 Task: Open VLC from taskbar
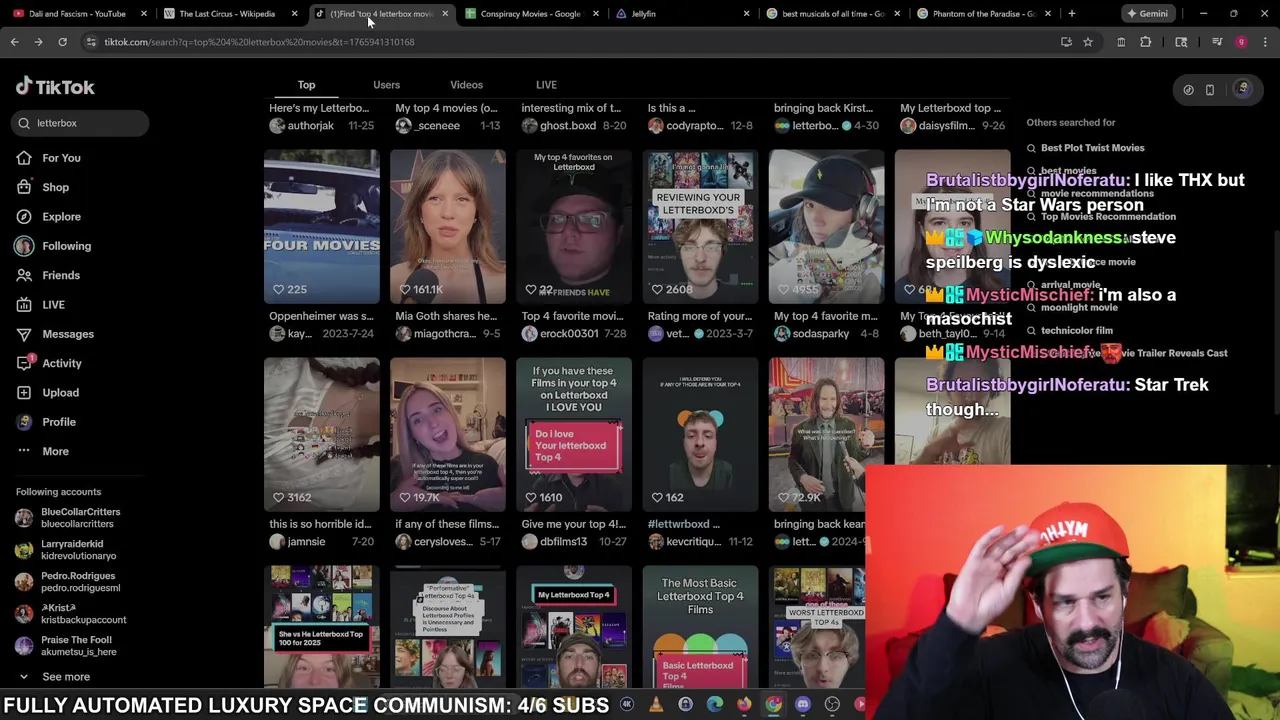tap(656, 705)
